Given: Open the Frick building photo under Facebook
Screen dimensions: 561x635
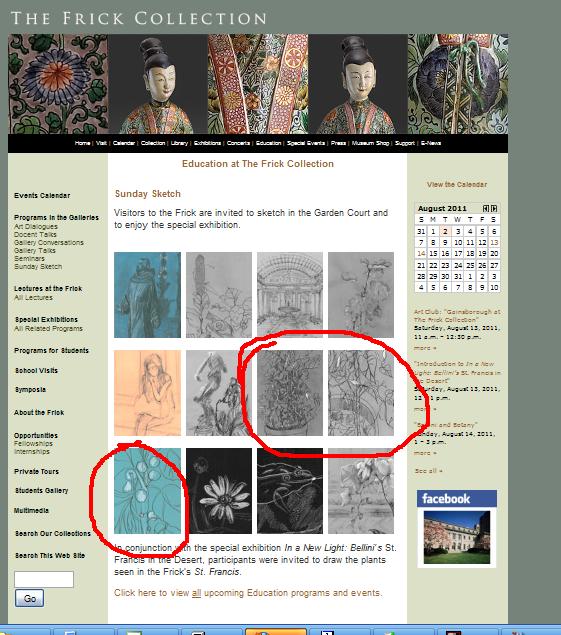Looking at the screenshot, I should [x=456, y=537].
